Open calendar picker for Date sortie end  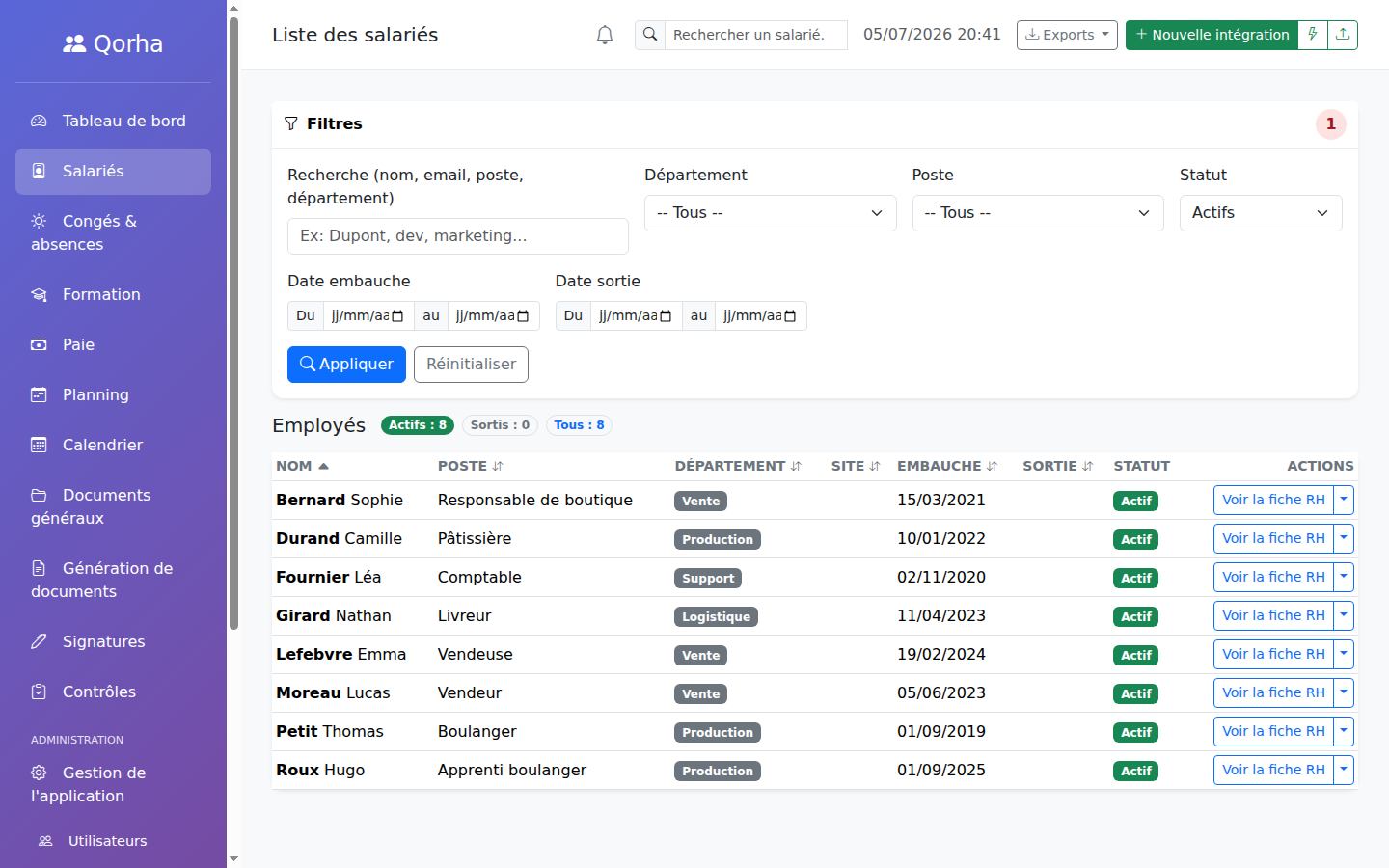coord(790,316)
